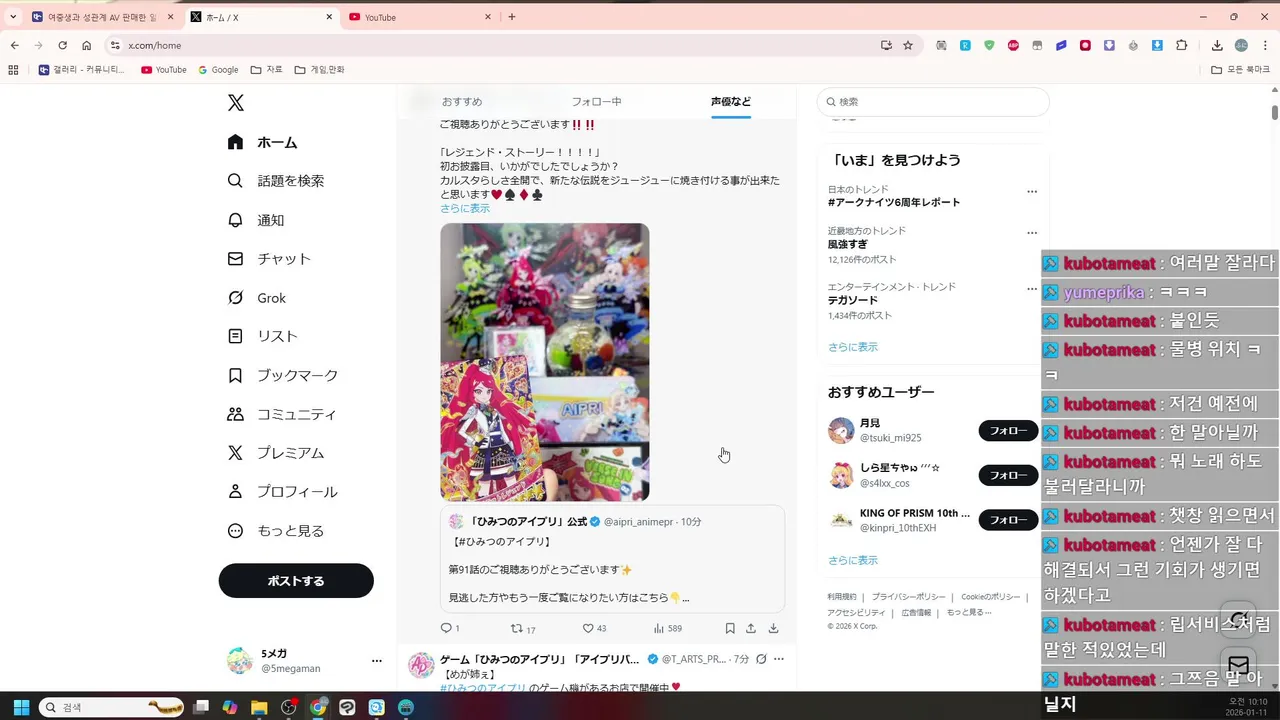Click さらに表示 in the post text
This screenshot has width=1280, height=720.
click(x=465, y=209)
